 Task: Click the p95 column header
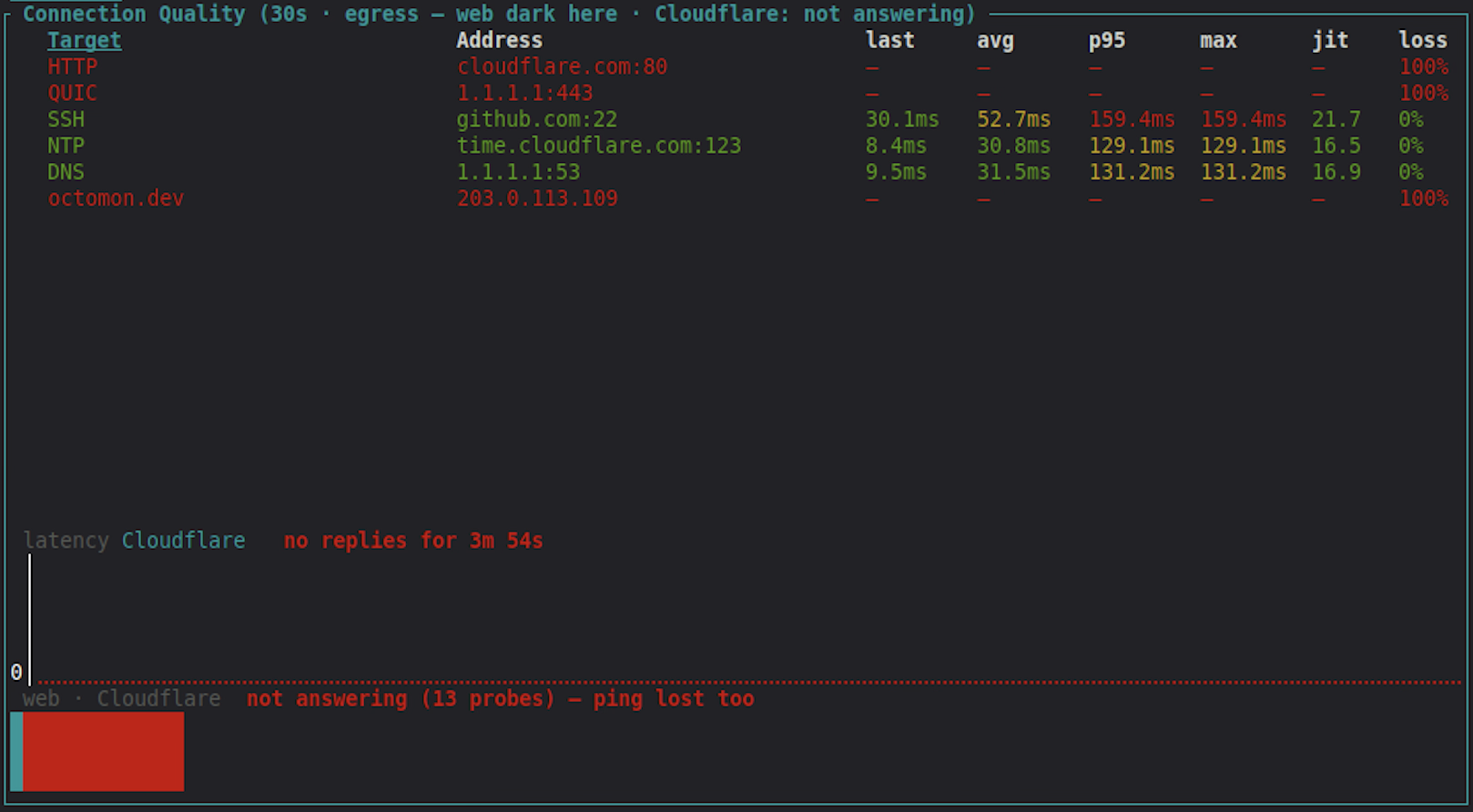pyautogui.click(x=1107, y=40)
